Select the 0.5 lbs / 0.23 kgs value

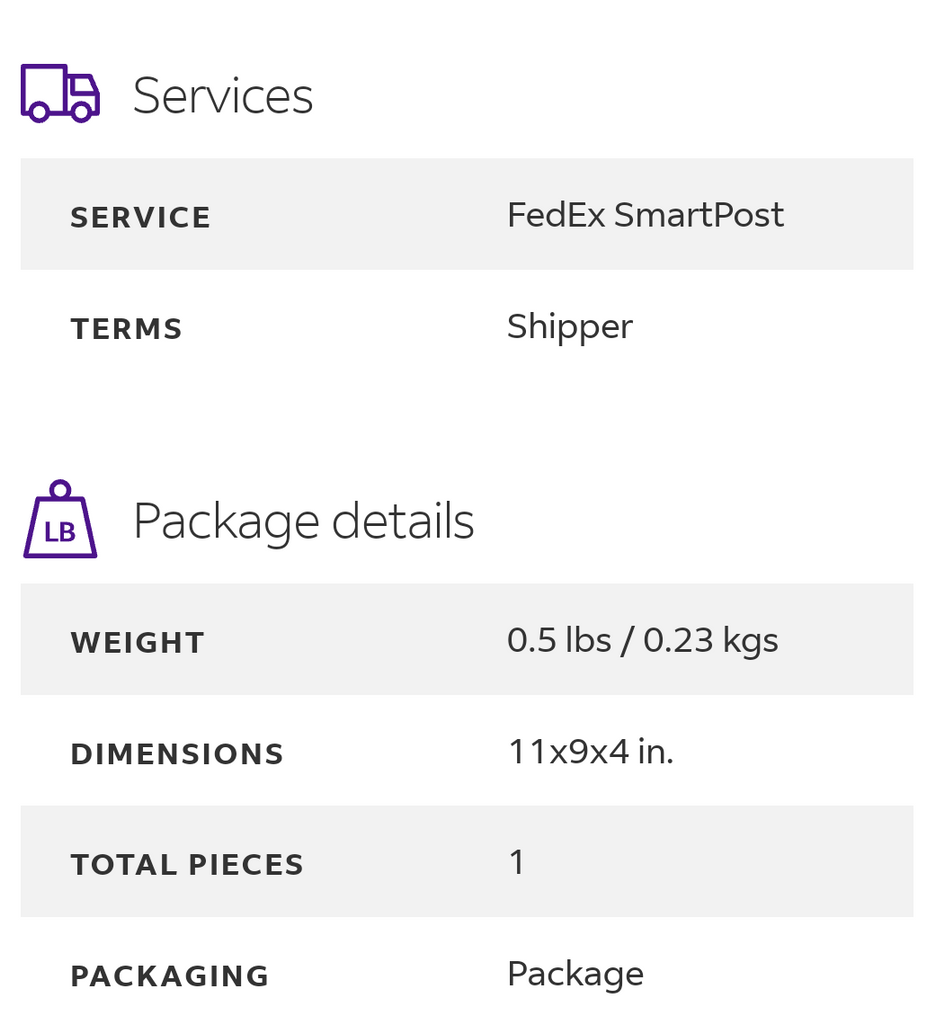tap(643, 640)
